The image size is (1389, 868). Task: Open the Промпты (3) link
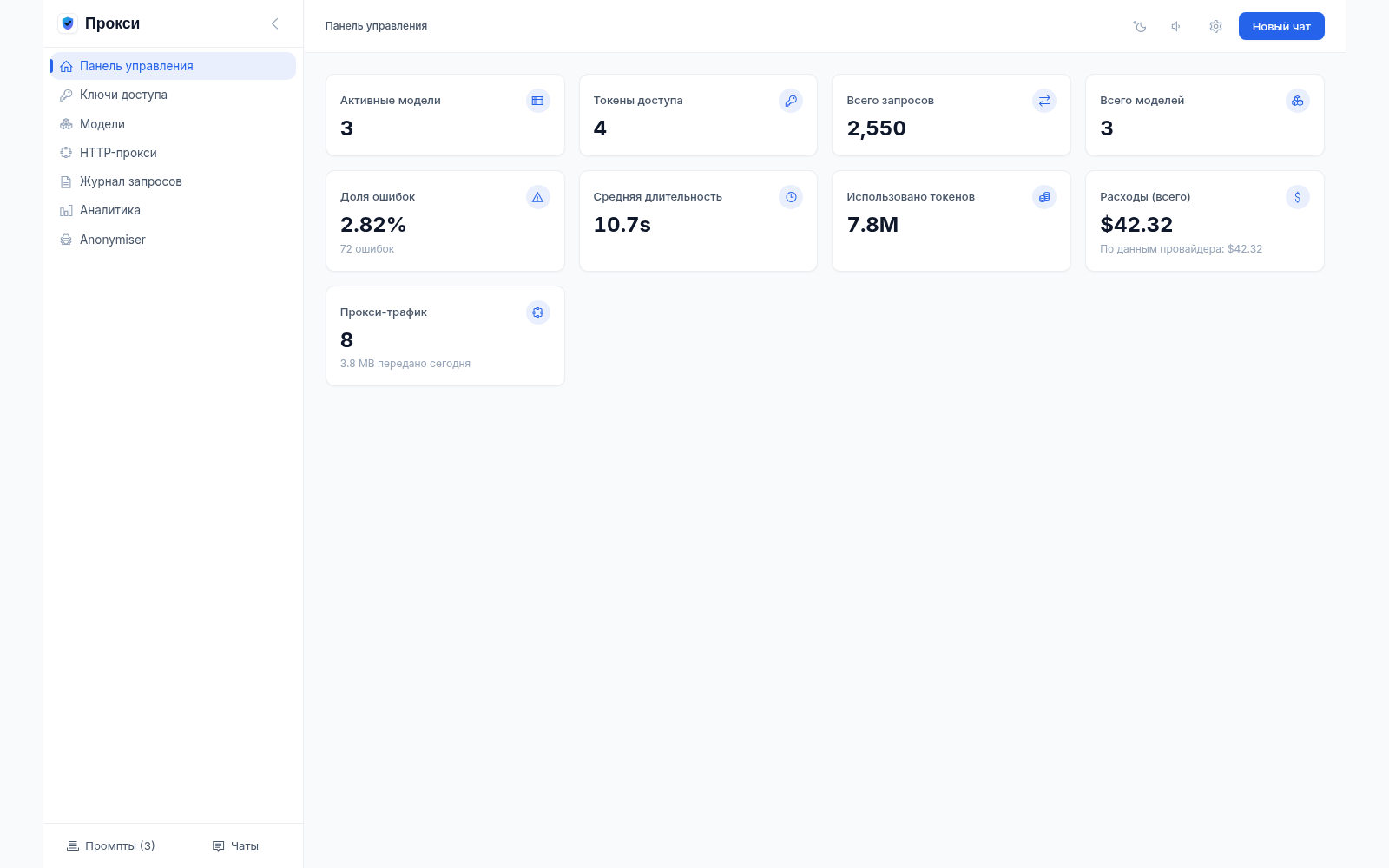coord(110,845)
